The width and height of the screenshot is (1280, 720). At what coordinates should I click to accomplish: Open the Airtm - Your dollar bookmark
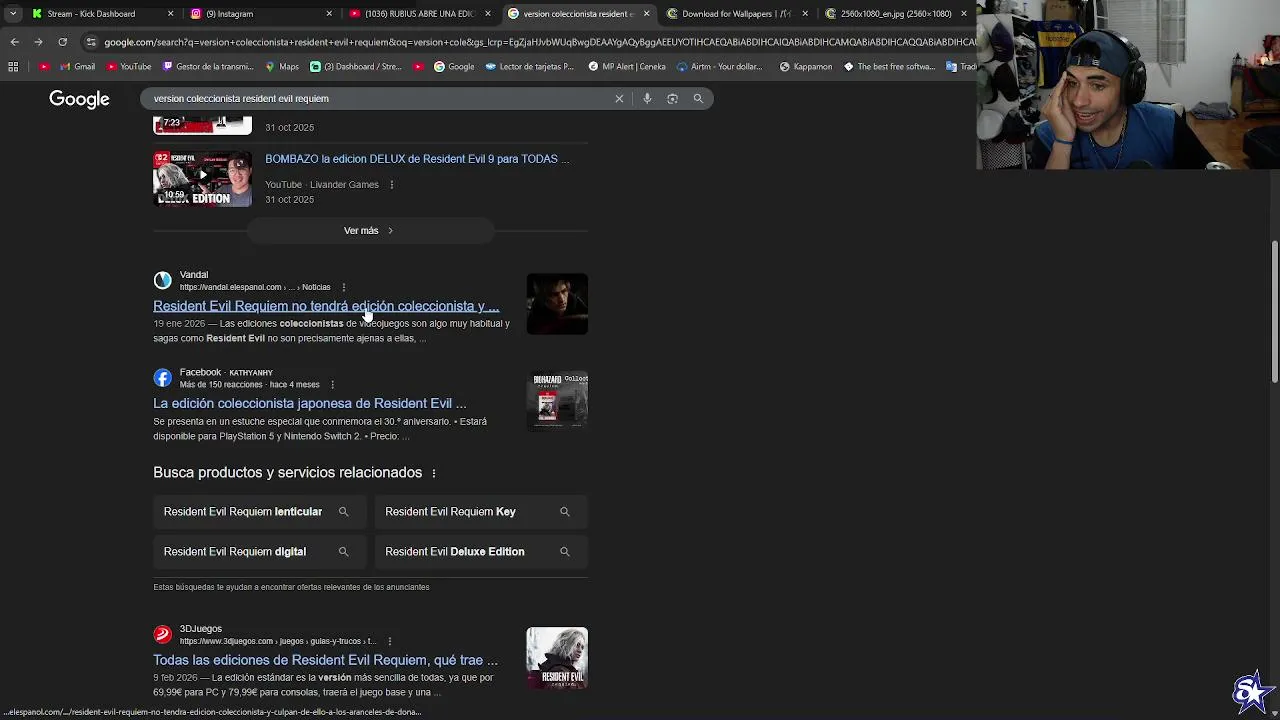click(720, 67)
